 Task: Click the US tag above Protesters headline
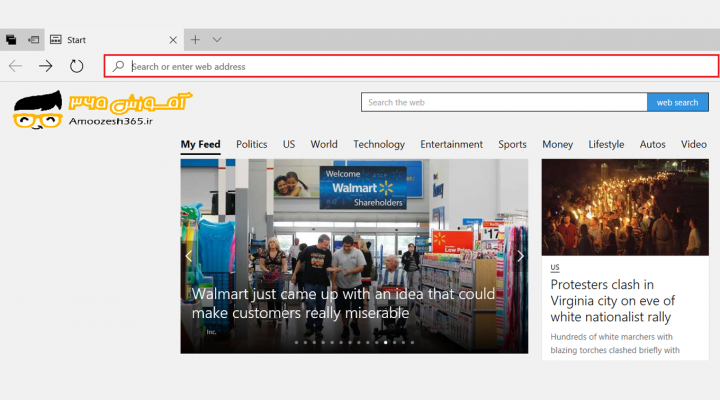(555, 267)
